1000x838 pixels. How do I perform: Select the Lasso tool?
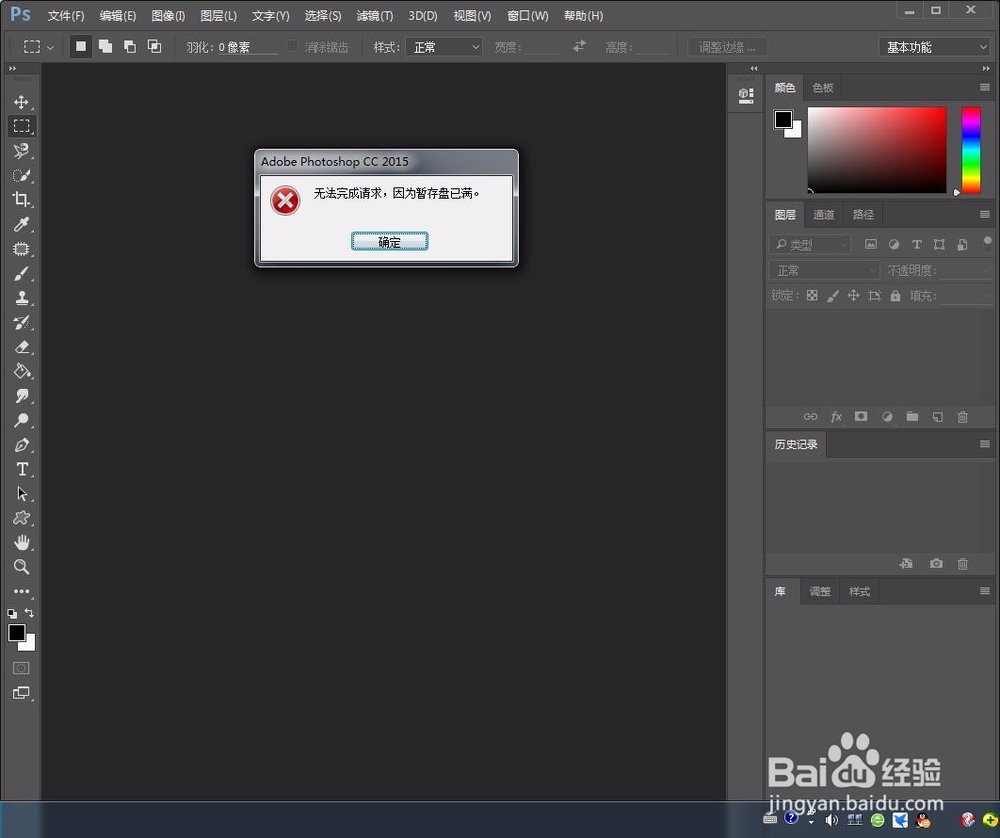pyautogui.click(x=21, y=151)
